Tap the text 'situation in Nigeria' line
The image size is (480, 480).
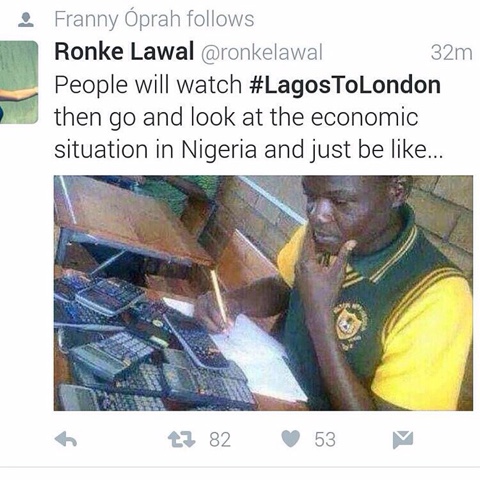(x=155, y=150)
